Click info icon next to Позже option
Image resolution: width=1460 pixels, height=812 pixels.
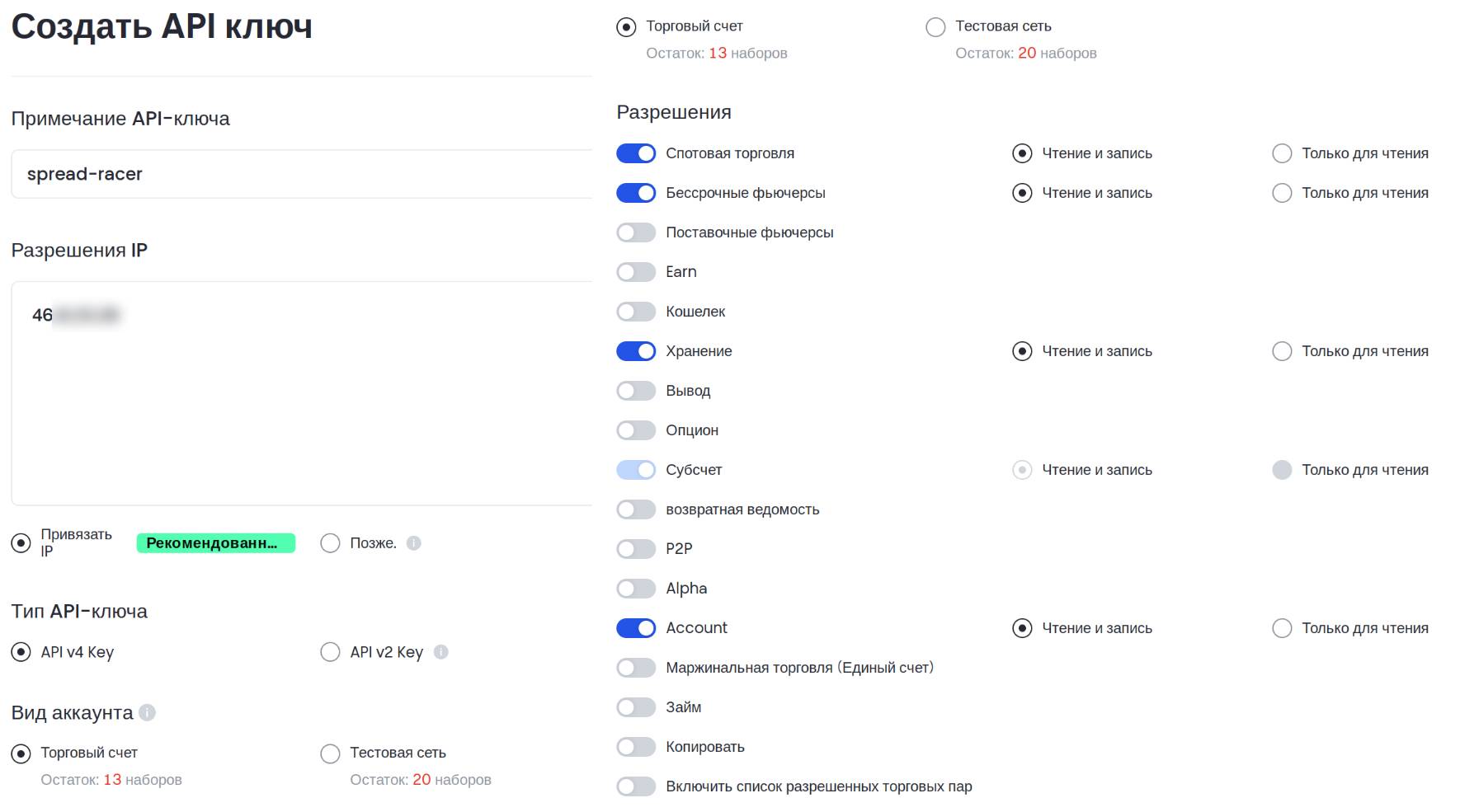coord(414,543)
